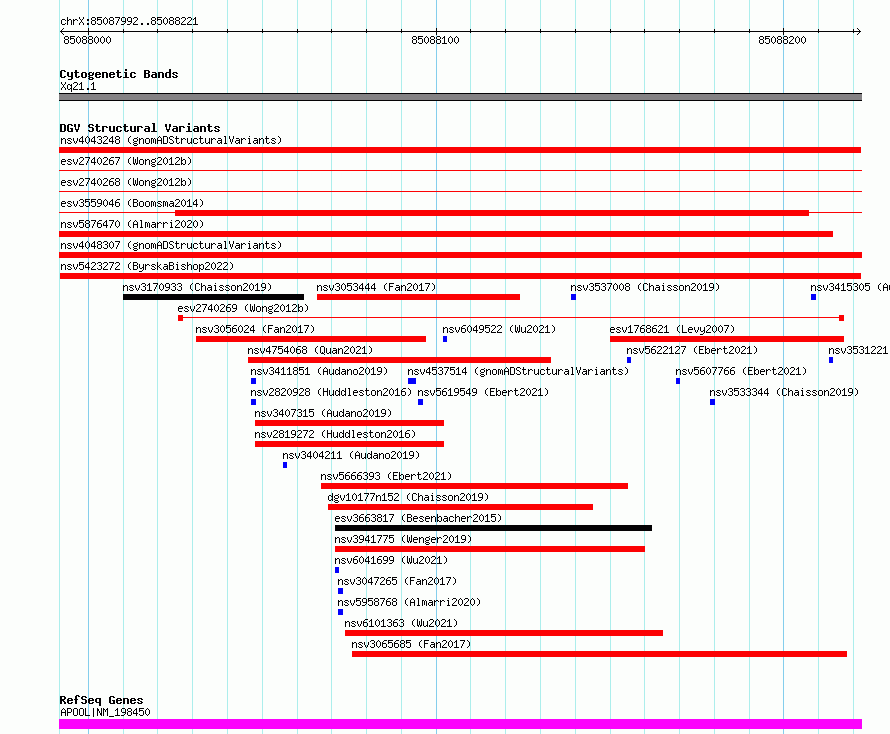The width and height of the screenshot is (890, 734).
Task: Click red dgv10177n152 (Chaisson2019) bar
Action: (460, 507)
